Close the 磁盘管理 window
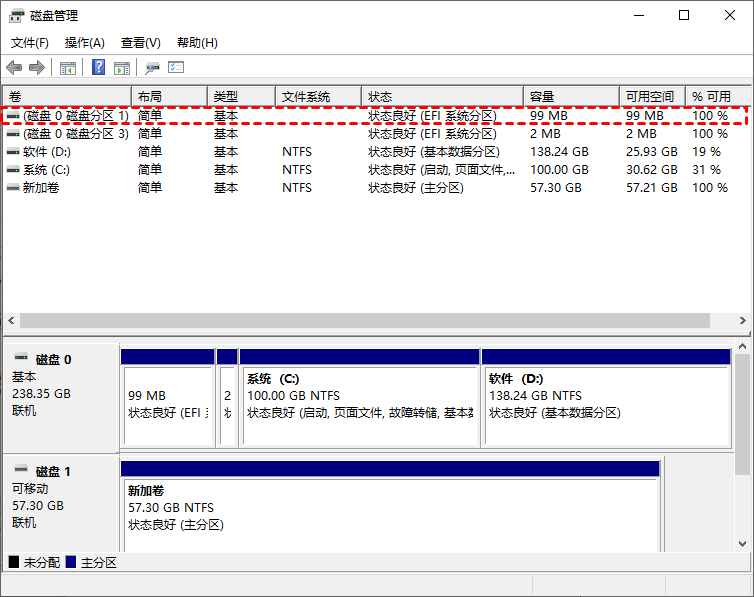Screen dimensions: 754x597 pos(730,15)
